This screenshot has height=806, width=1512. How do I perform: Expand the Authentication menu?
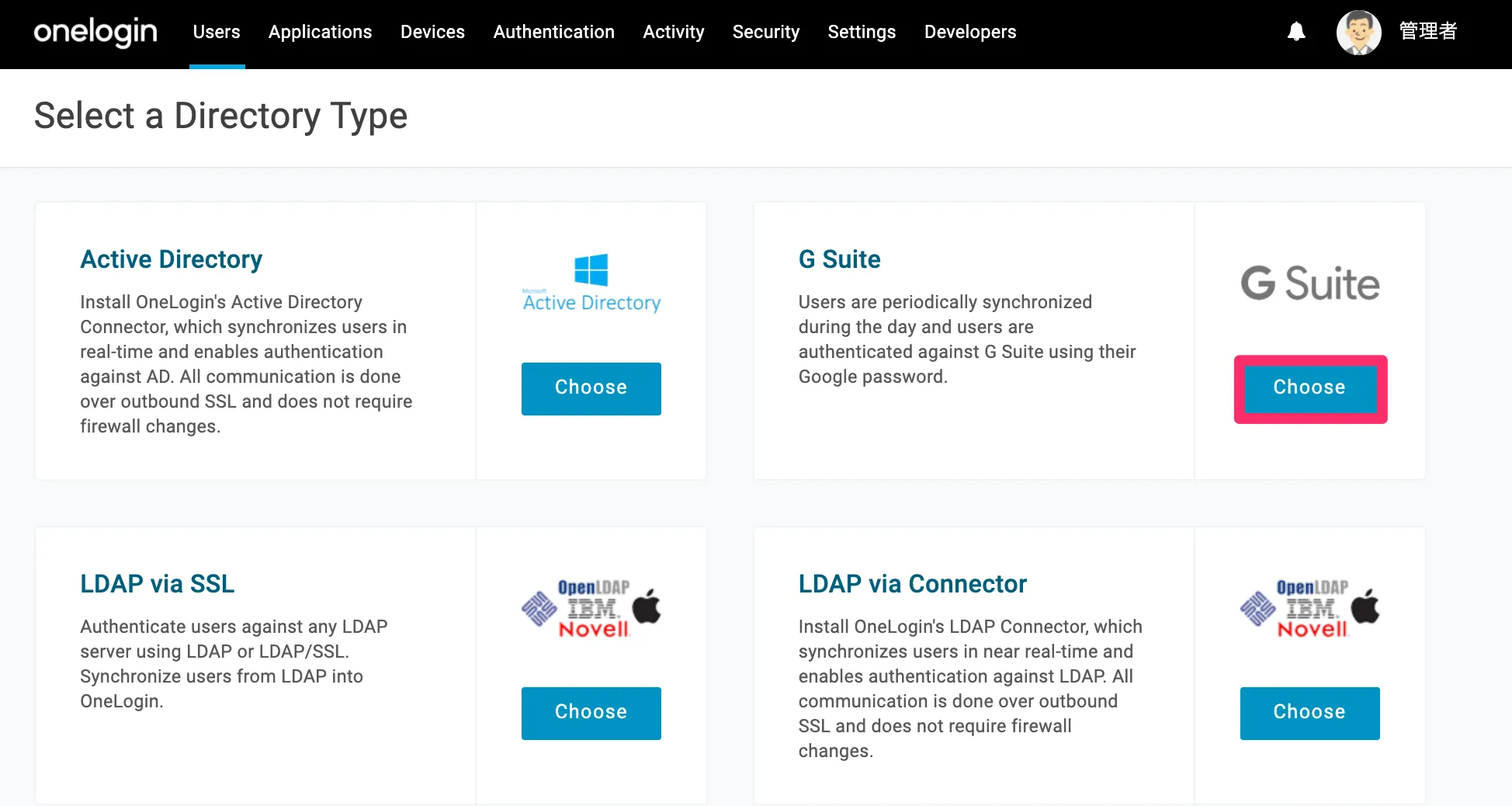tap(553, 32)
